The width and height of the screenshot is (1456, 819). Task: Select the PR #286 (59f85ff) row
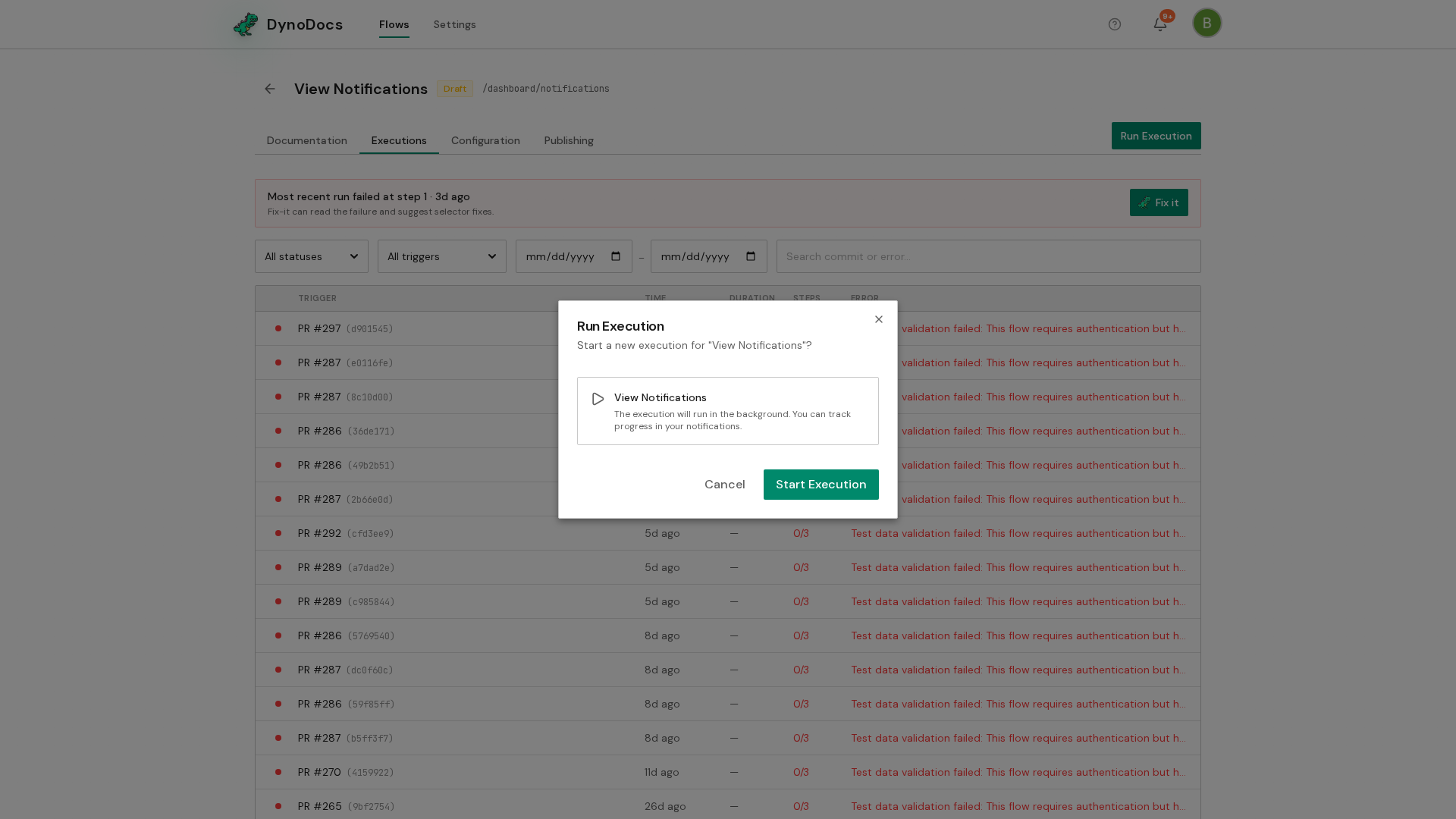[728, 704]
